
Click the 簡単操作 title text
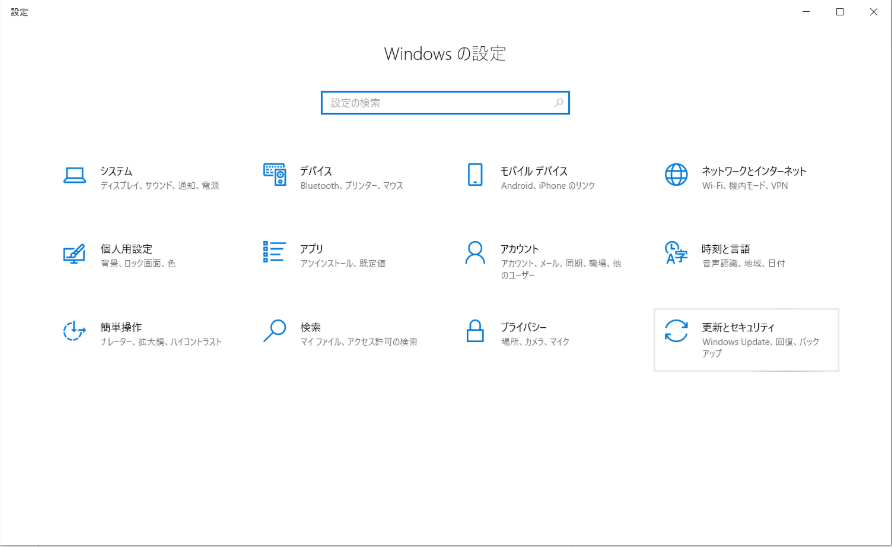click(121, 327)
